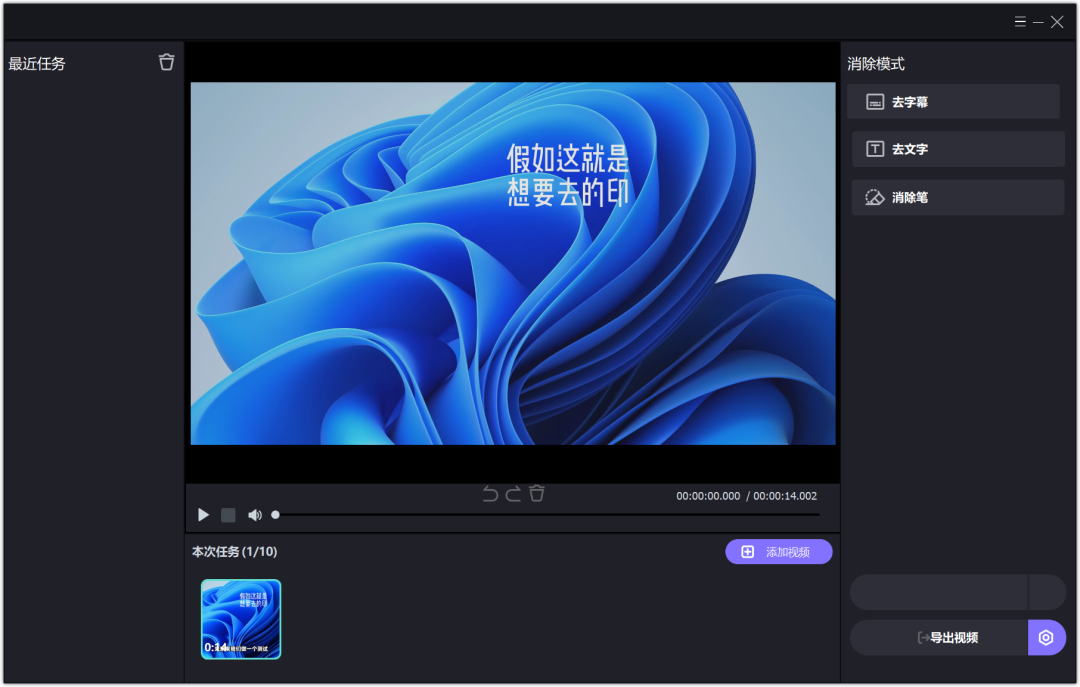
Task: Click the playback progress slider handle
Action: click(x=276, y=515)
